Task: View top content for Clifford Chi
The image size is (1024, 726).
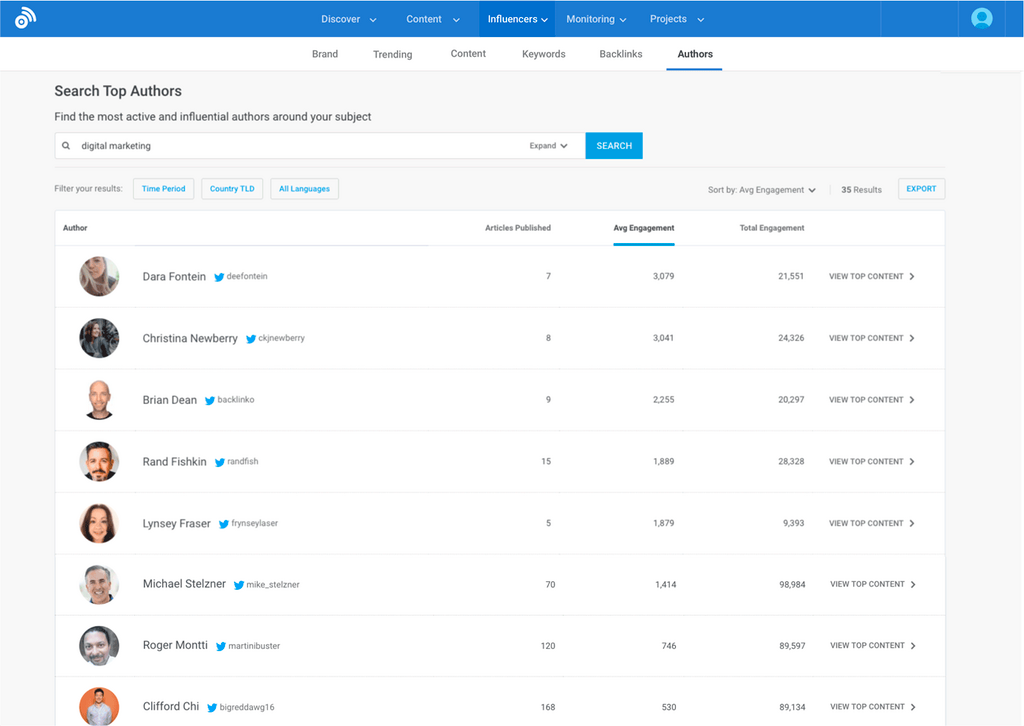Action: [x=873, y=707]
